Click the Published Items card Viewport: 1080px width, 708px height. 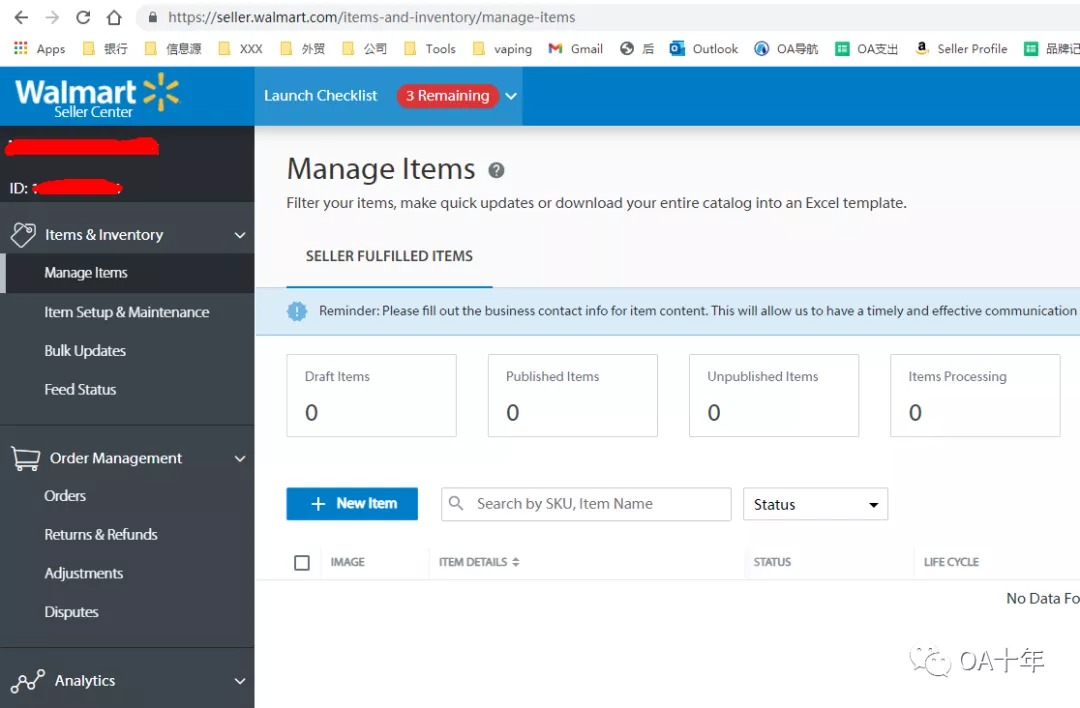point(572,395)
